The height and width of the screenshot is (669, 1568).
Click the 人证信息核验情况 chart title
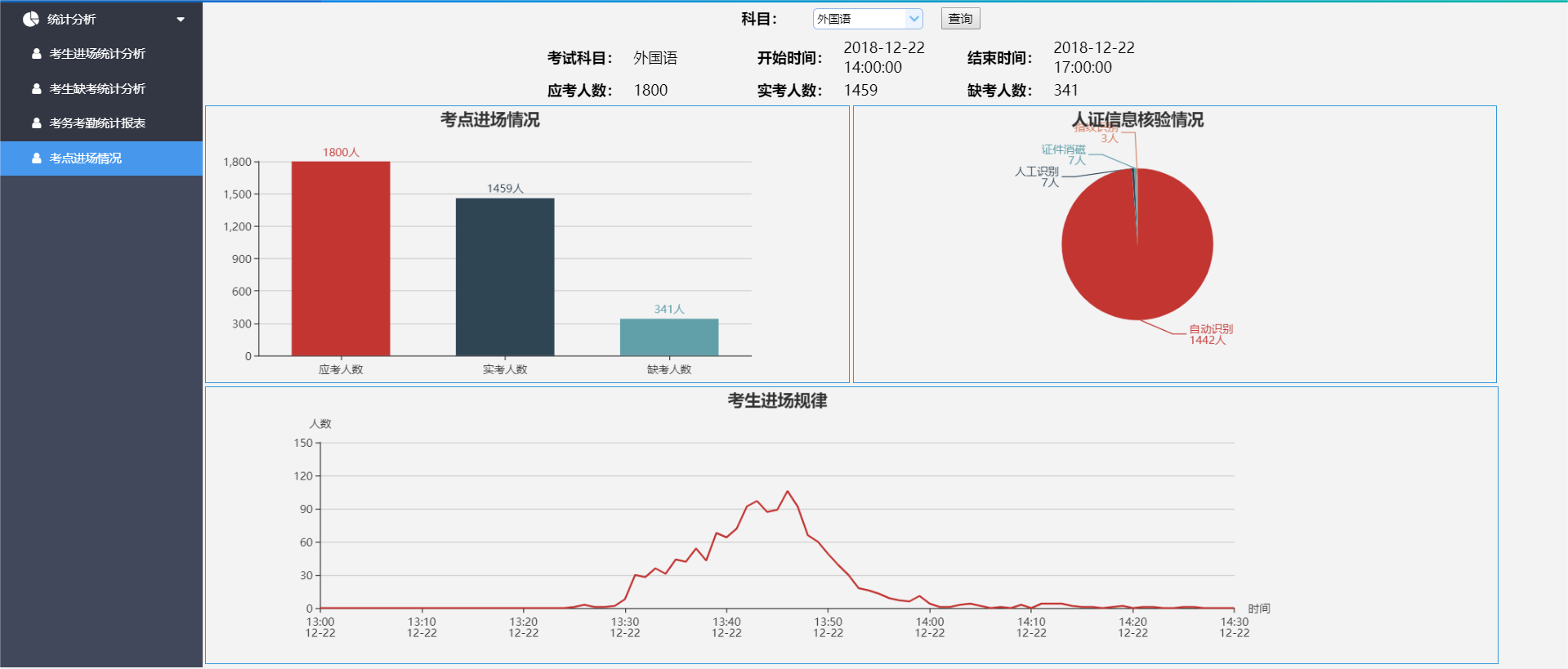click(1137, 120)
